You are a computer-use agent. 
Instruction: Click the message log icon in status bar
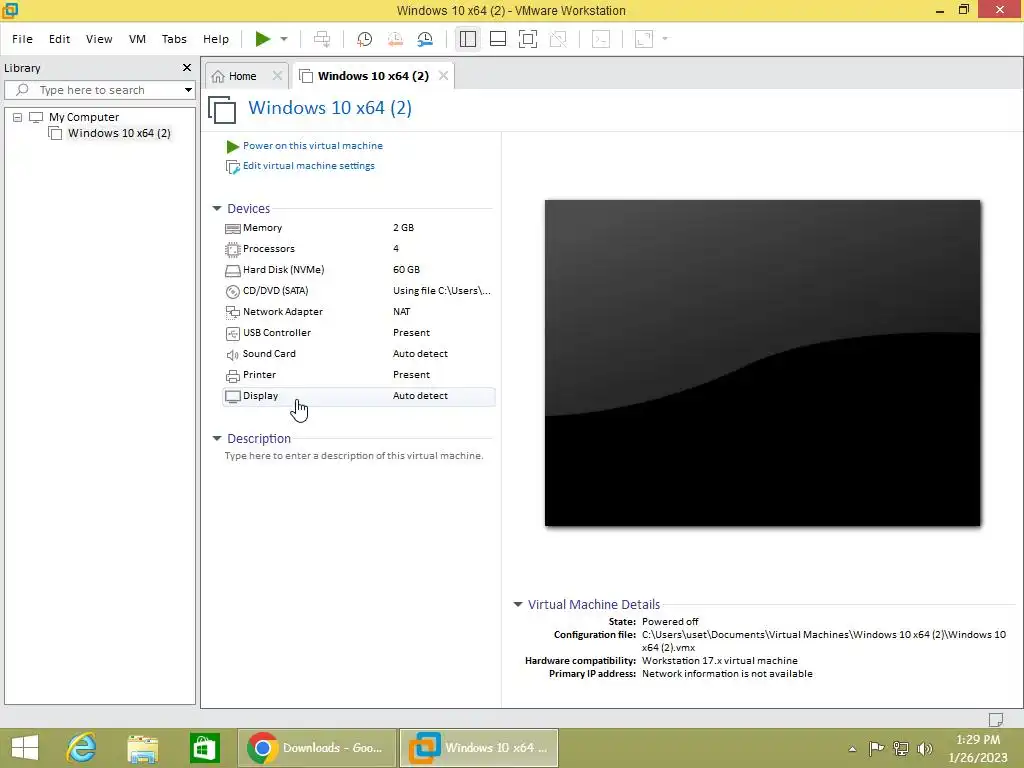(x=996, y=719)
